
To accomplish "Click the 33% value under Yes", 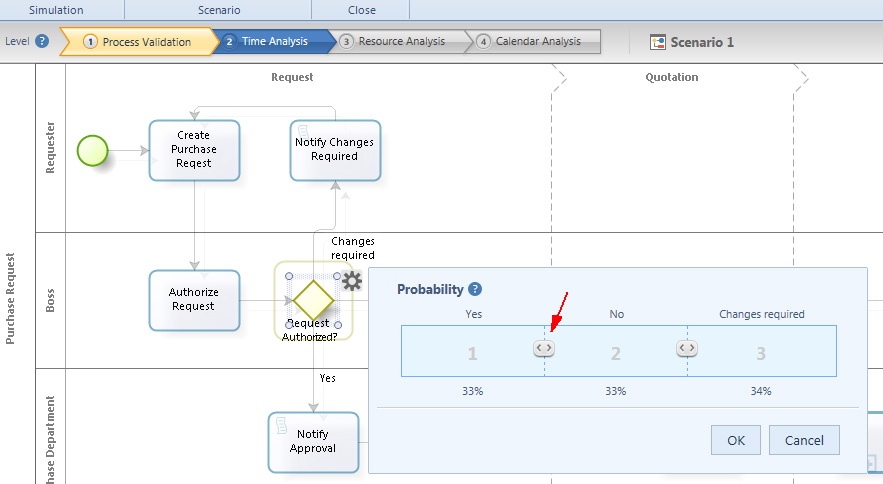I will [x=472, y=391].
